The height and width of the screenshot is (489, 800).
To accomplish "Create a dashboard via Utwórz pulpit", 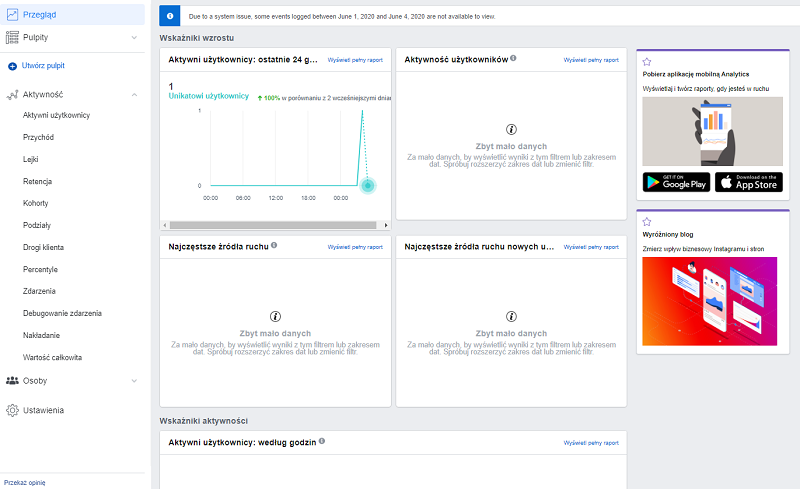I will (43, 66).
